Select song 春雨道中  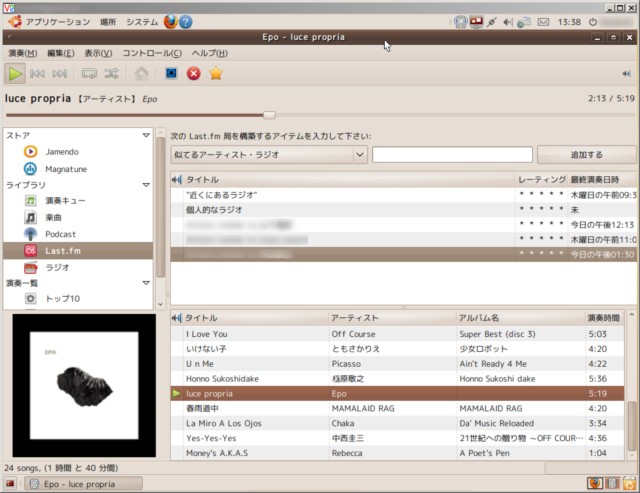(397, 409)
